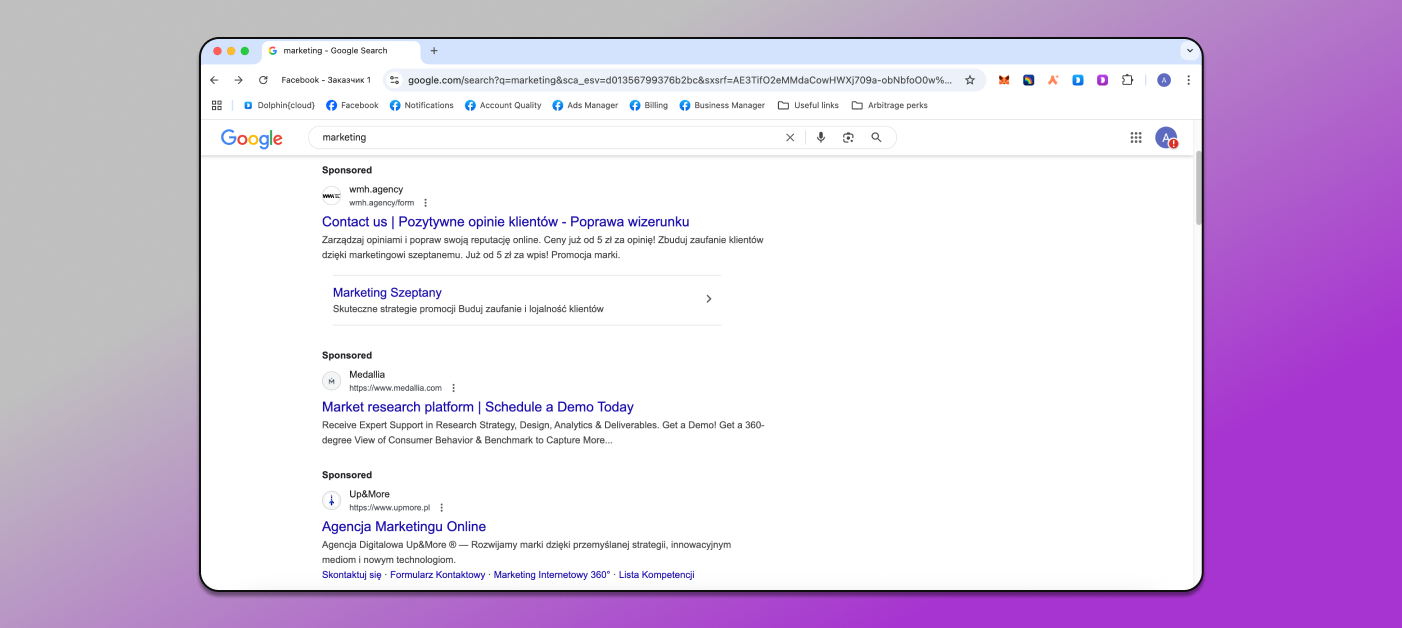Screen dimensions: 1402x628
Task: Open the Agencja Marketingu Online ad result
Action: click(403, 526)
